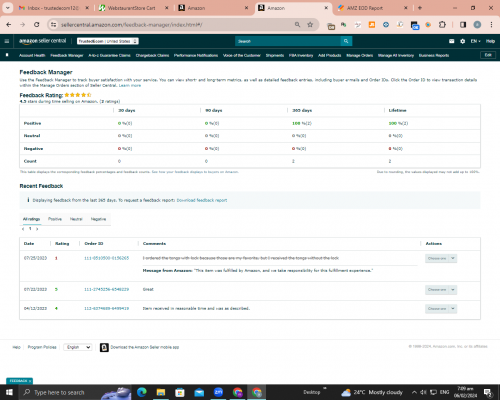The width and height of the screenshot is (500, 400).
Task: Open the Chrome extensions puzzle icon
Action: pyautogui.click(x=442, y=25)
